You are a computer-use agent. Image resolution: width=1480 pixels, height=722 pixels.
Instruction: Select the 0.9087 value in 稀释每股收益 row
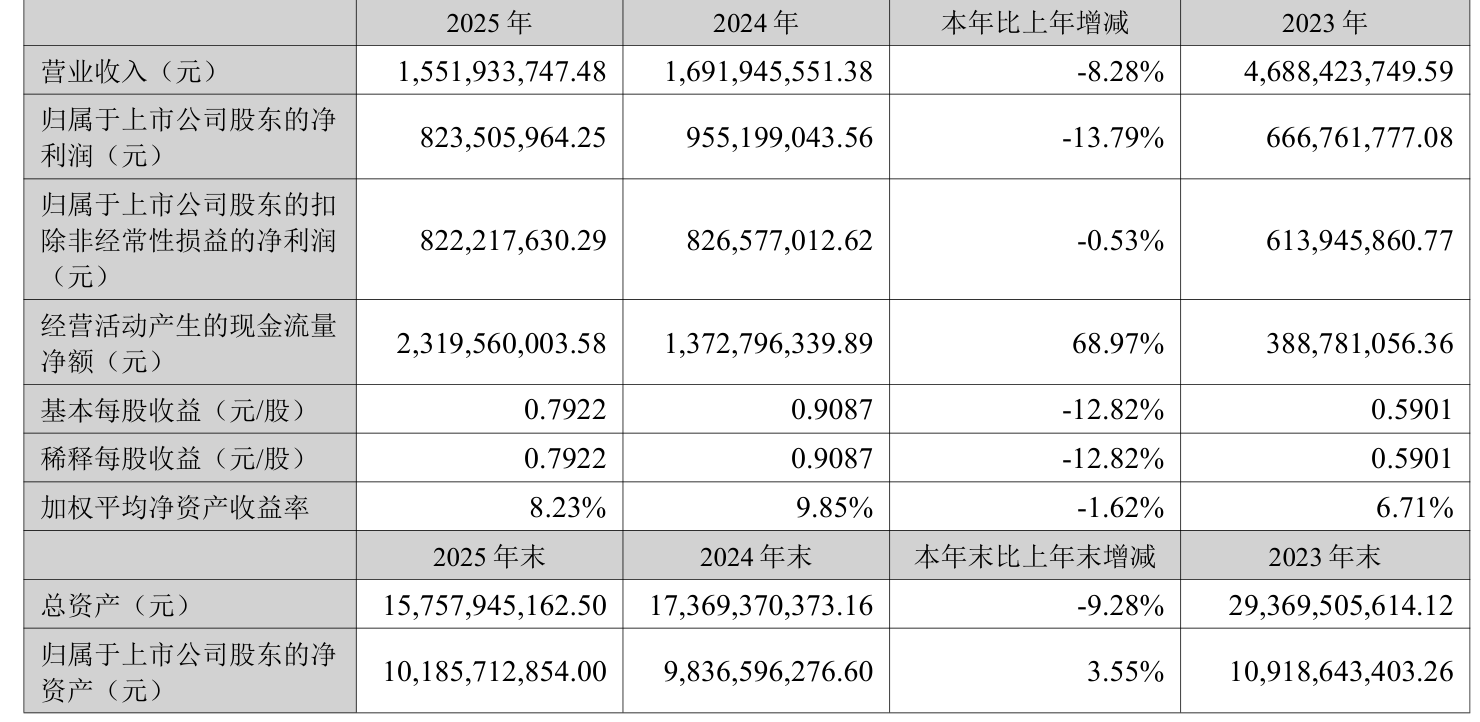838,459
